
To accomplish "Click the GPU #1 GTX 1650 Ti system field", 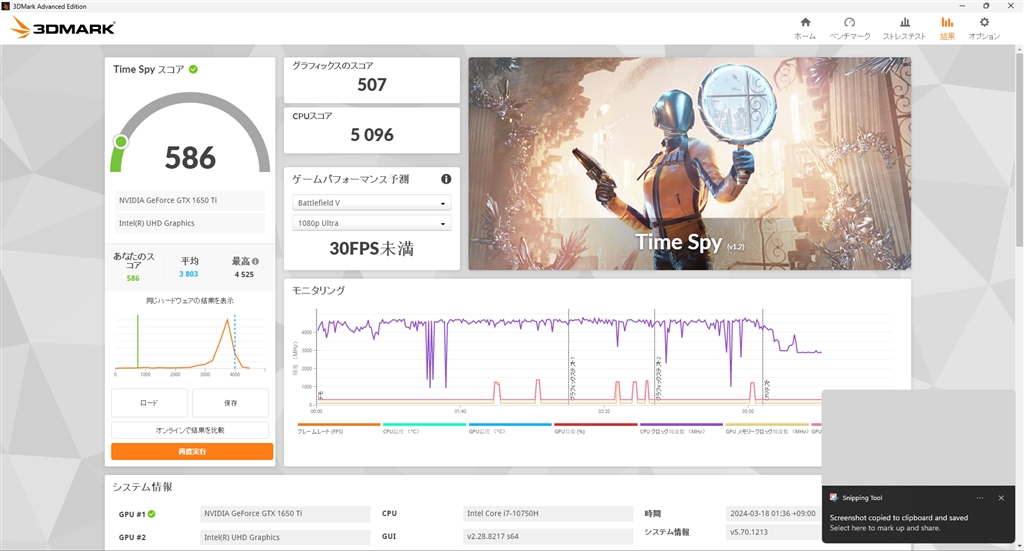I will (x=285, y=514).
